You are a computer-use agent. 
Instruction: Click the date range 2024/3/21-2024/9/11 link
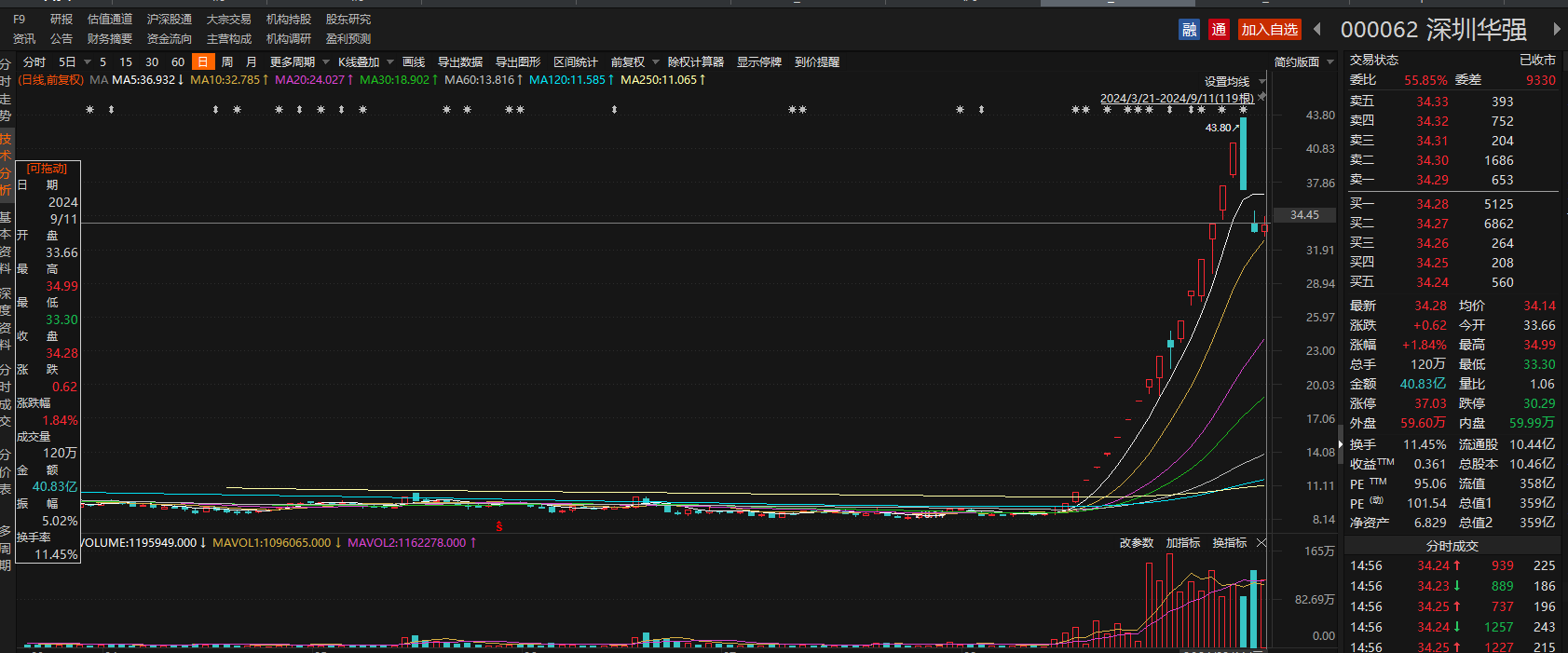point(1176,99)
